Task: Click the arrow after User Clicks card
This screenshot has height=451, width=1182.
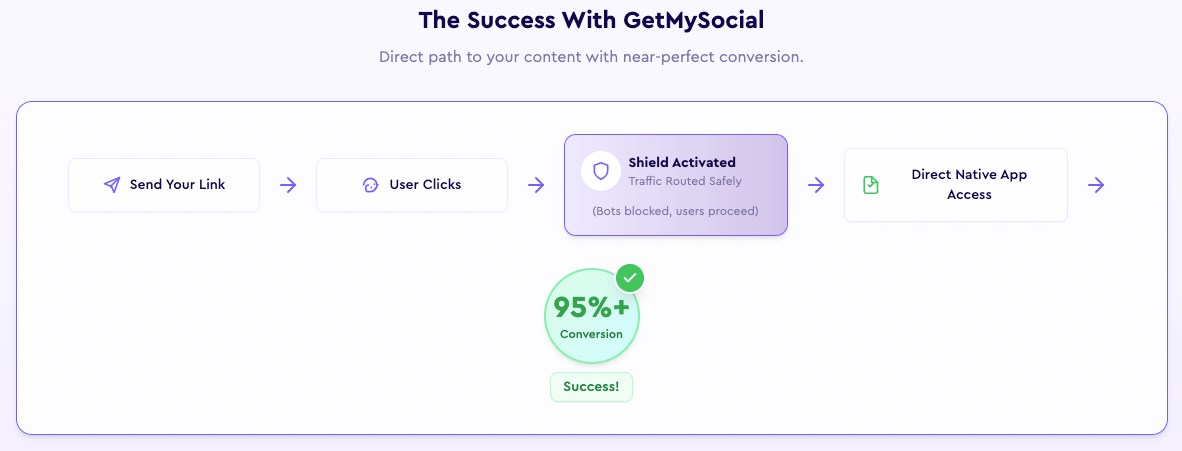Action: tap(536, 185)
